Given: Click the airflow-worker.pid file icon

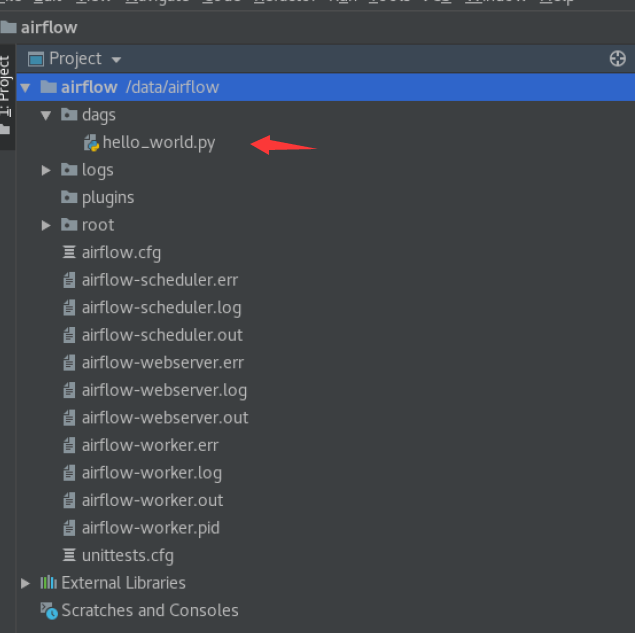Looking at the screenshot, I should (x=69, y=528).
